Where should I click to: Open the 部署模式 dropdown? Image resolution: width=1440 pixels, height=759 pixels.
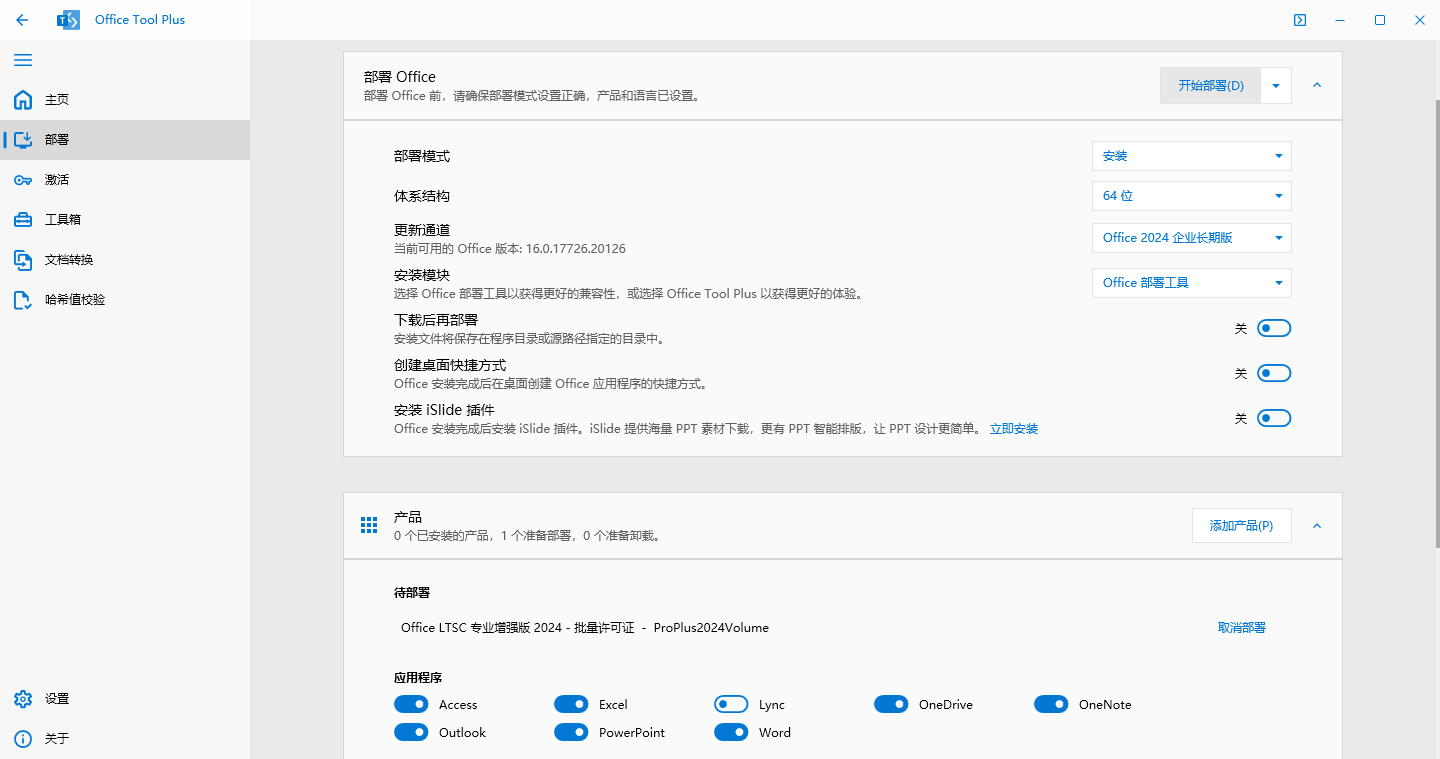click(x=1192, y=156)
